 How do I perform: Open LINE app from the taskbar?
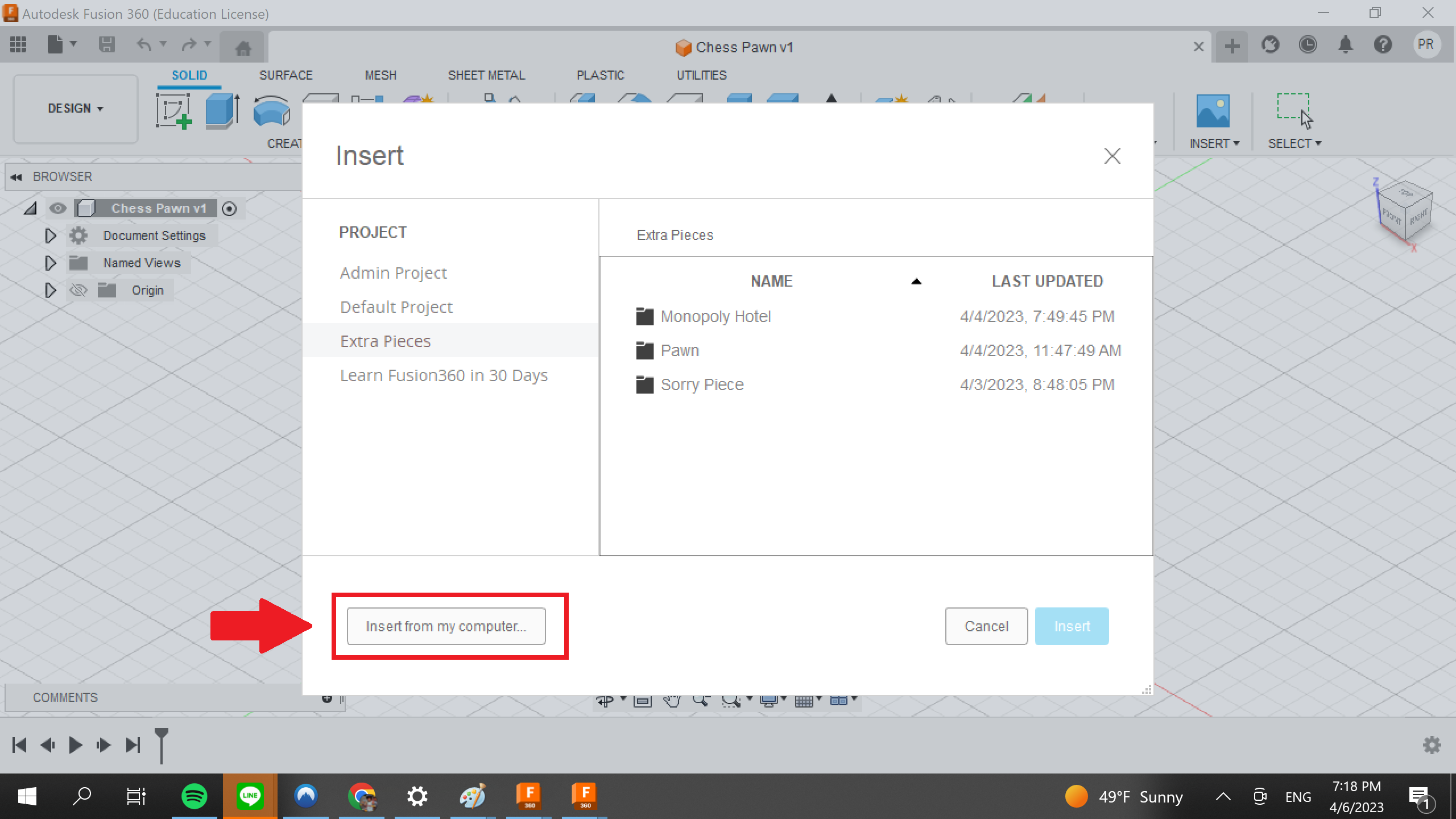coord(250,796)
